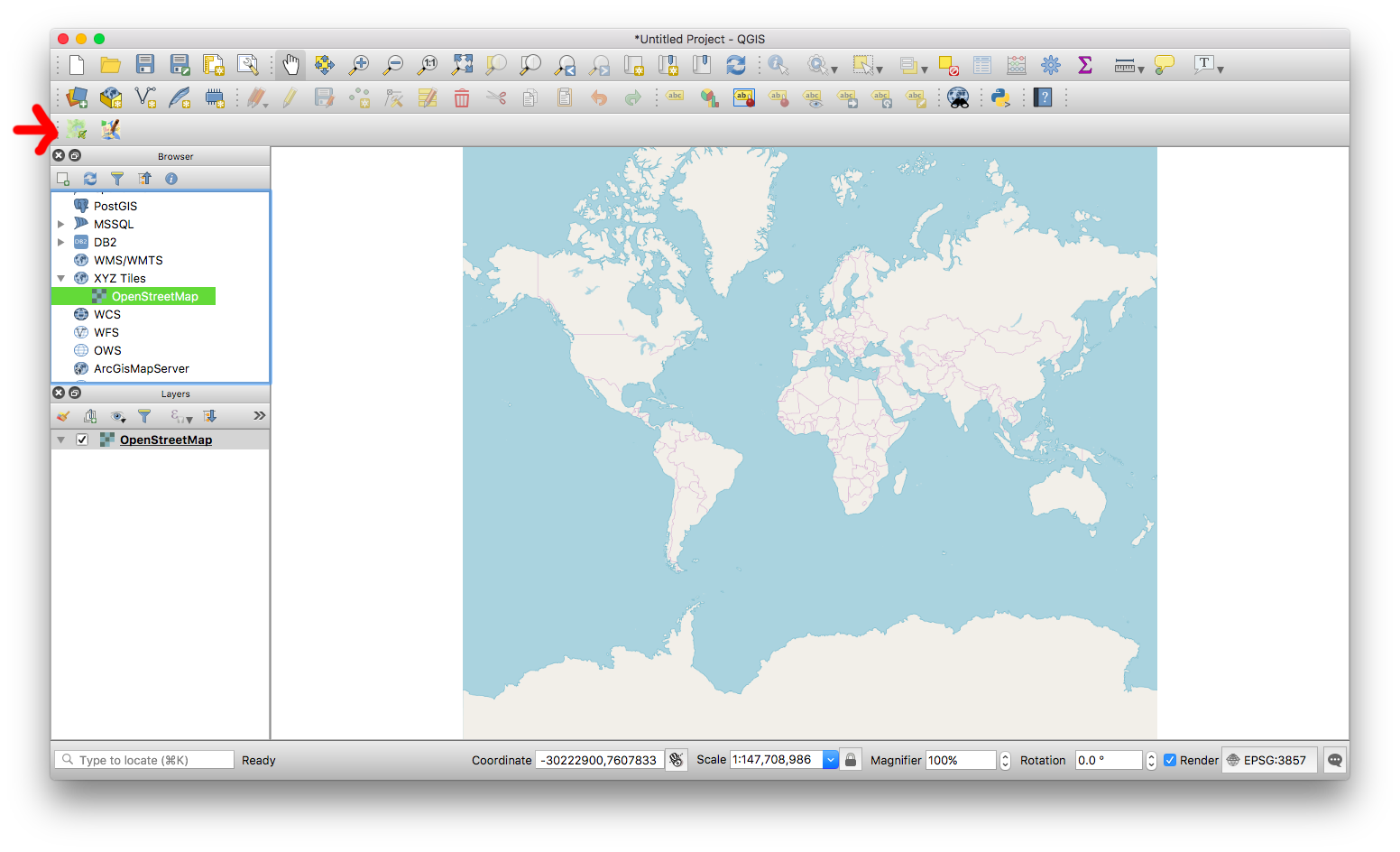Refresh the Browser panel
Image resolution: width=1400 pixels, height=852 pixels.
coord(90,178)
